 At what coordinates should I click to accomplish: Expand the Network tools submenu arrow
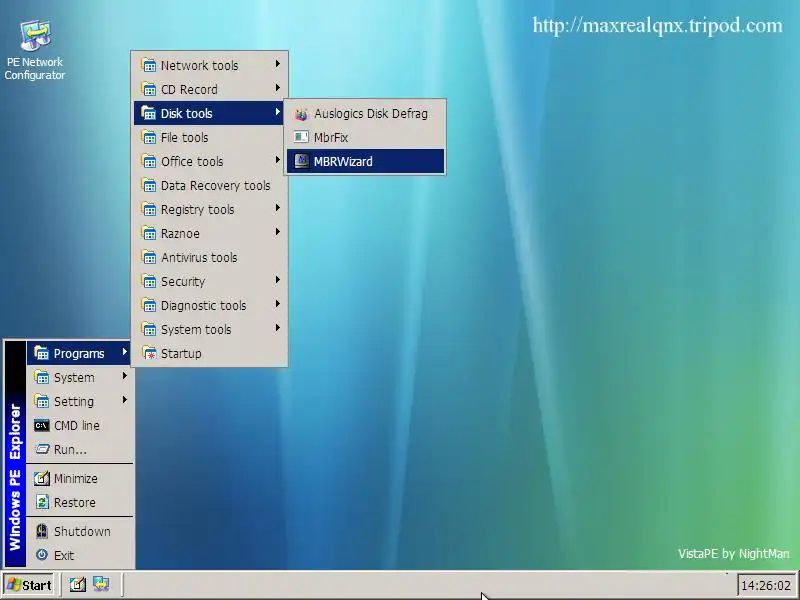coord(278,64)
